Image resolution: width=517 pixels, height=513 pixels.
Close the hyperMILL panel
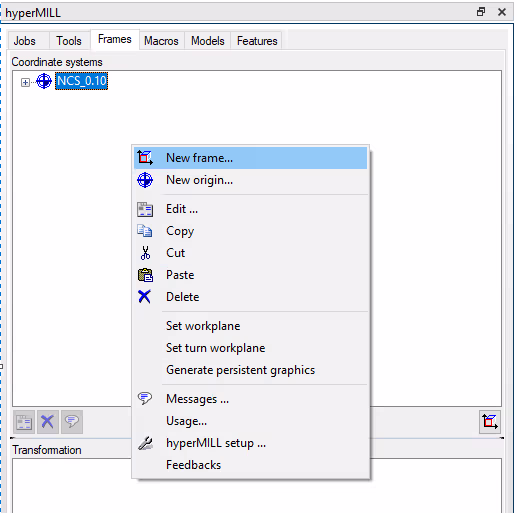coord(502,12)
